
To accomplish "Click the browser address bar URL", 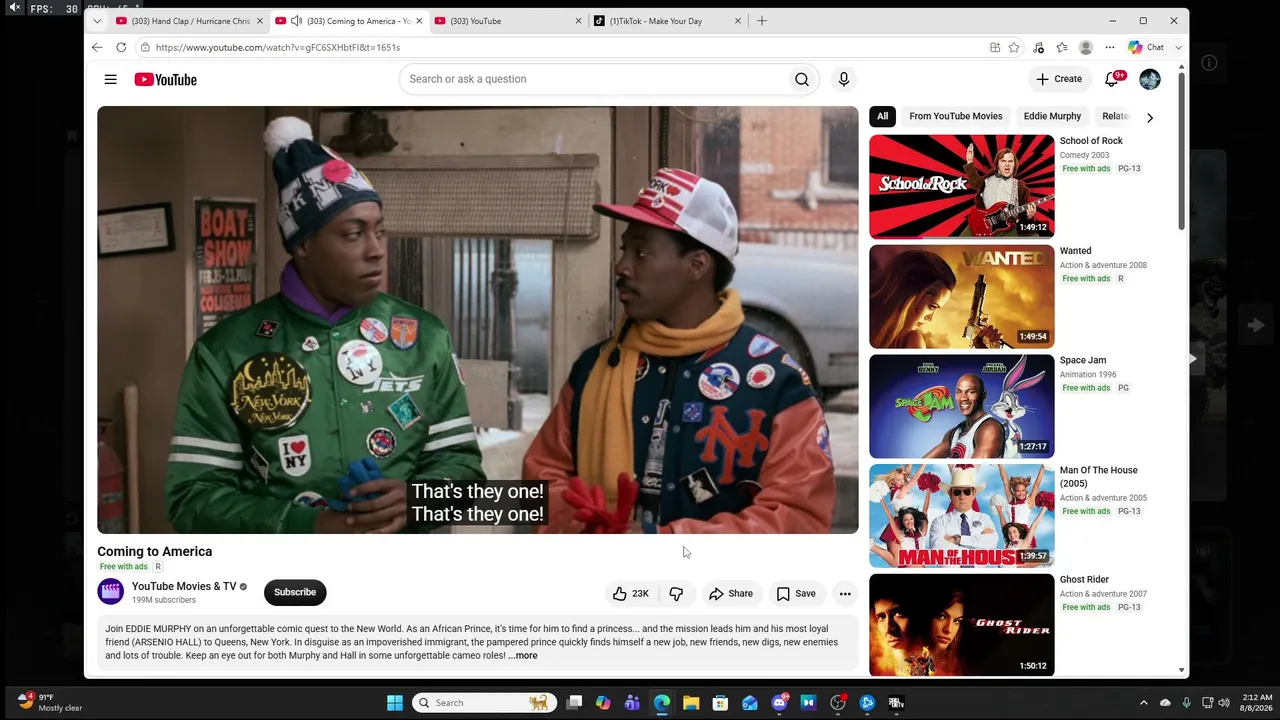I will tap(278, 47).
